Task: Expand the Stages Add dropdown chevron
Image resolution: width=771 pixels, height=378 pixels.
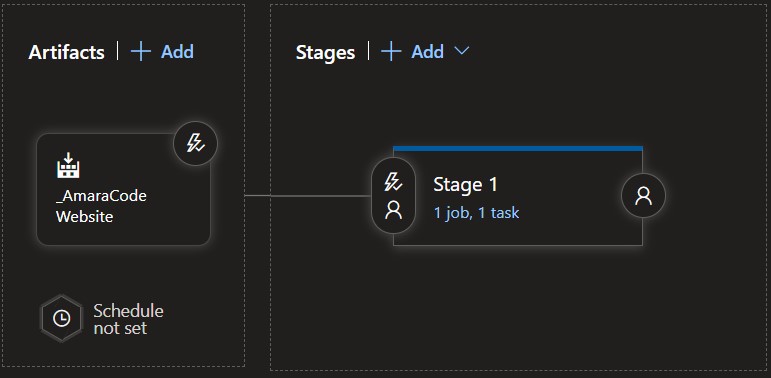Action: (461, 51)
